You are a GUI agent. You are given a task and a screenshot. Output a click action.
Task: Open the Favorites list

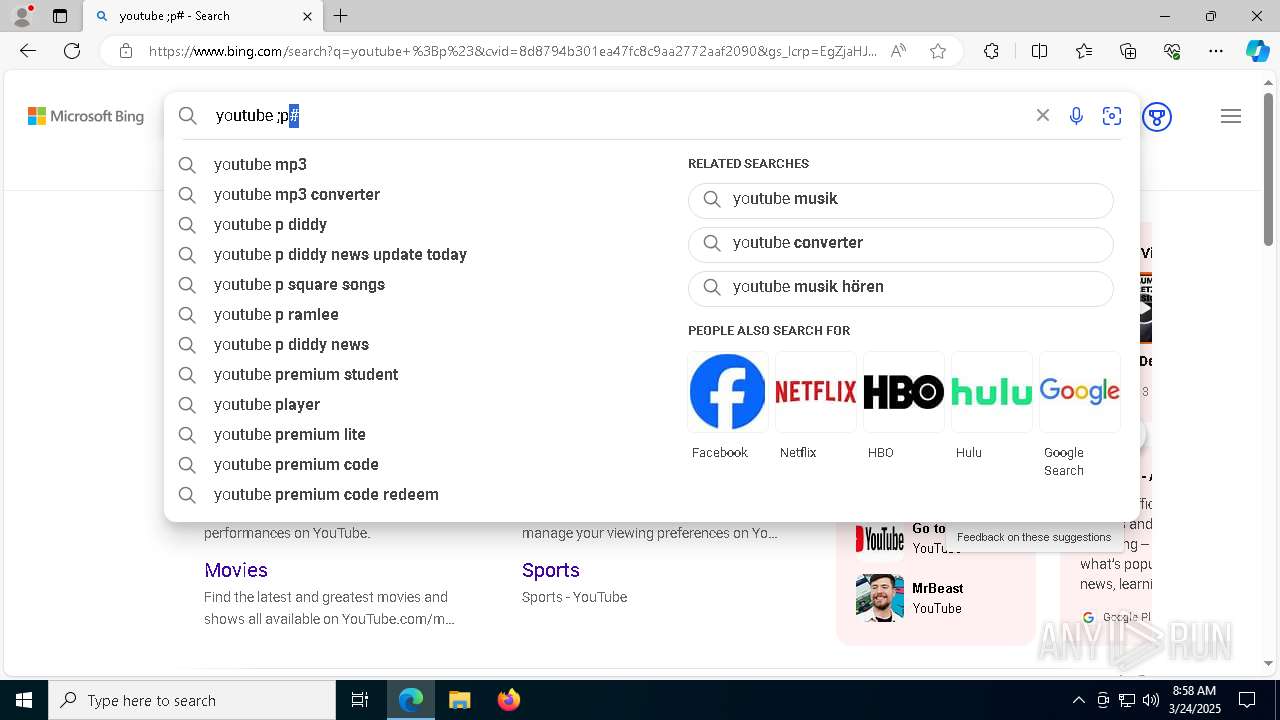(x=1084, y=51)
